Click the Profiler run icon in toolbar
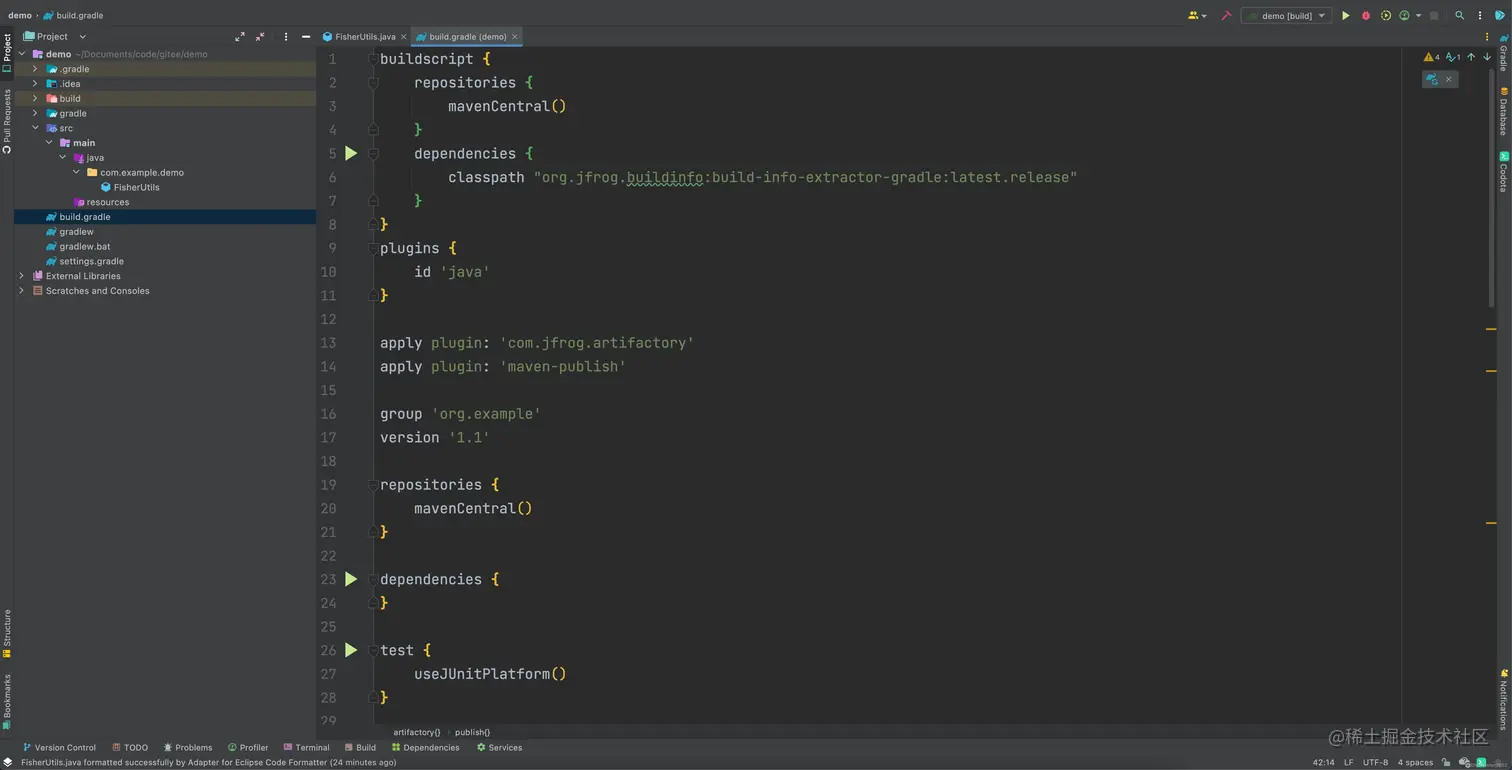The width and height of the screenshot is (1512, 770). coord(1404,16)
